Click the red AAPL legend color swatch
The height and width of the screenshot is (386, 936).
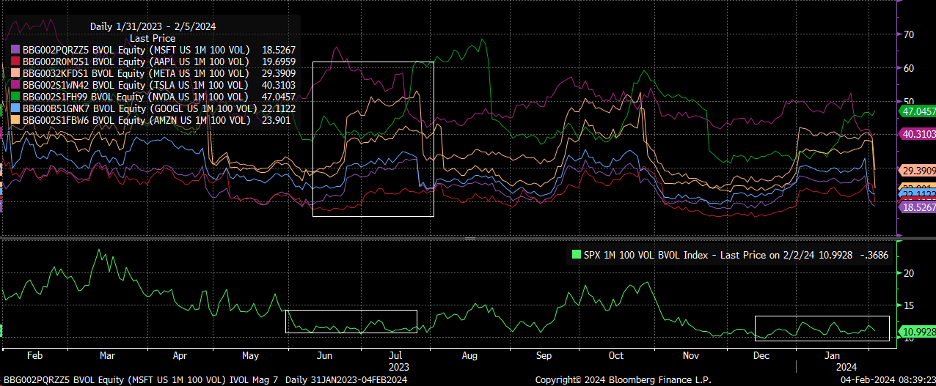(17, 61)
